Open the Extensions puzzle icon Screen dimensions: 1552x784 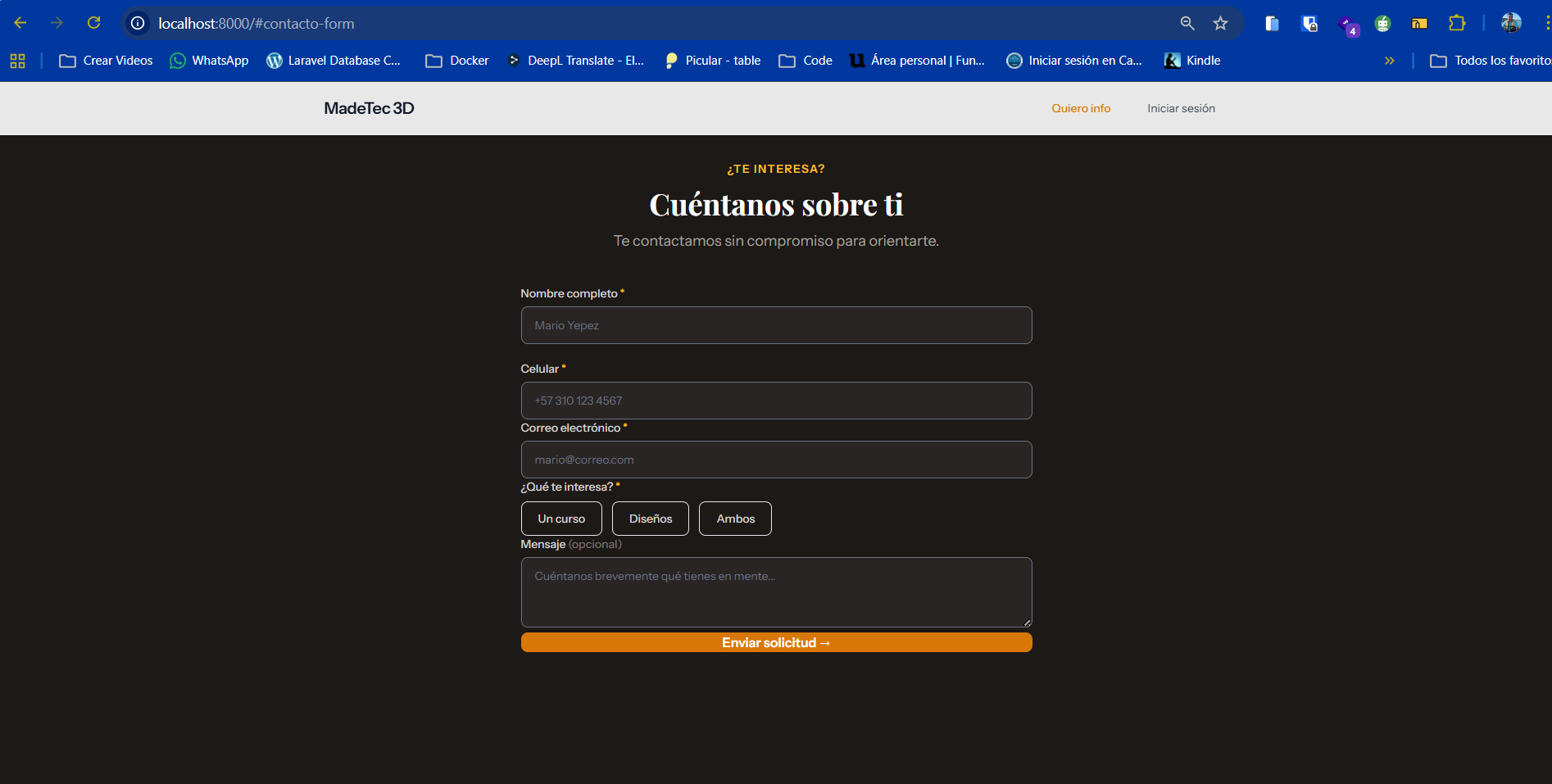1456,23
